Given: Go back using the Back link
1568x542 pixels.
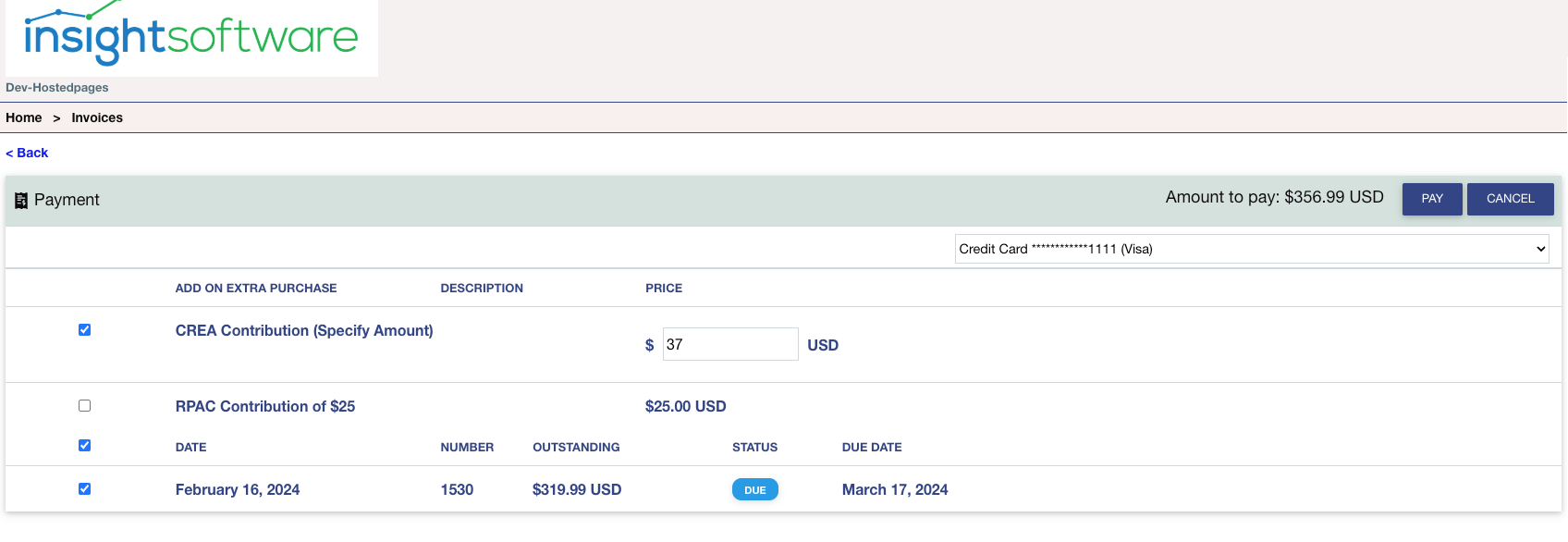Looking at the screenshot, I should pos(27,153).
